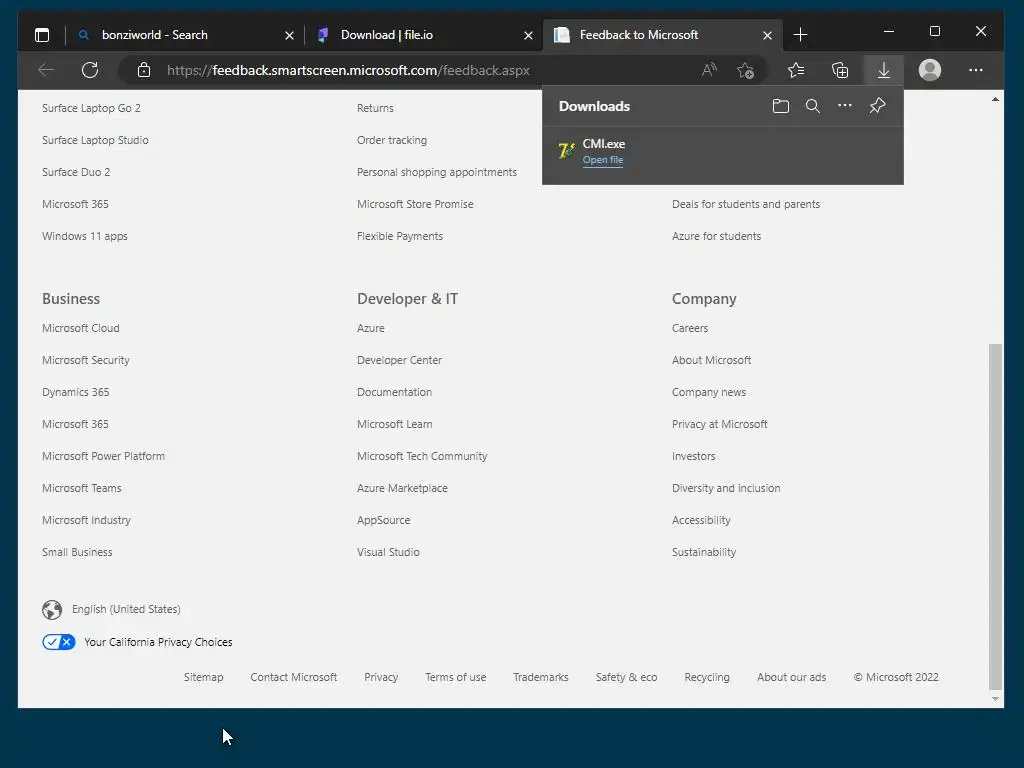Screen dimensions: 1024x768
Task: Open Sitemap footer link
Action: pyautogui.click(x=203, y=677)
